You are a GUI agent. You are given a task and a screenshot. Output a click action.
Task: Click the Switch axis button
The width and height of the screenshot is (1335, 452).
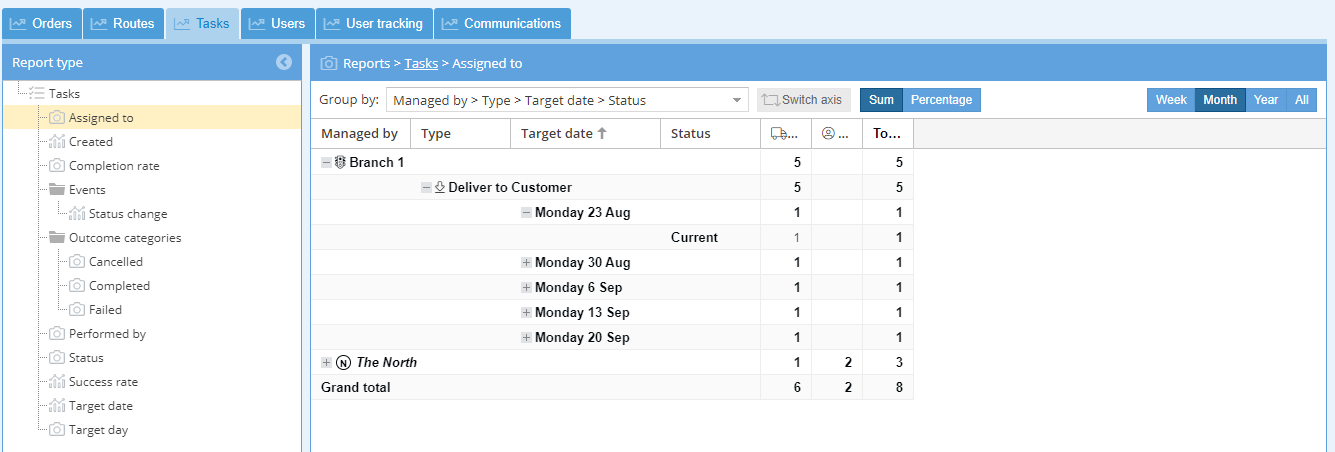tap(803, 100)
